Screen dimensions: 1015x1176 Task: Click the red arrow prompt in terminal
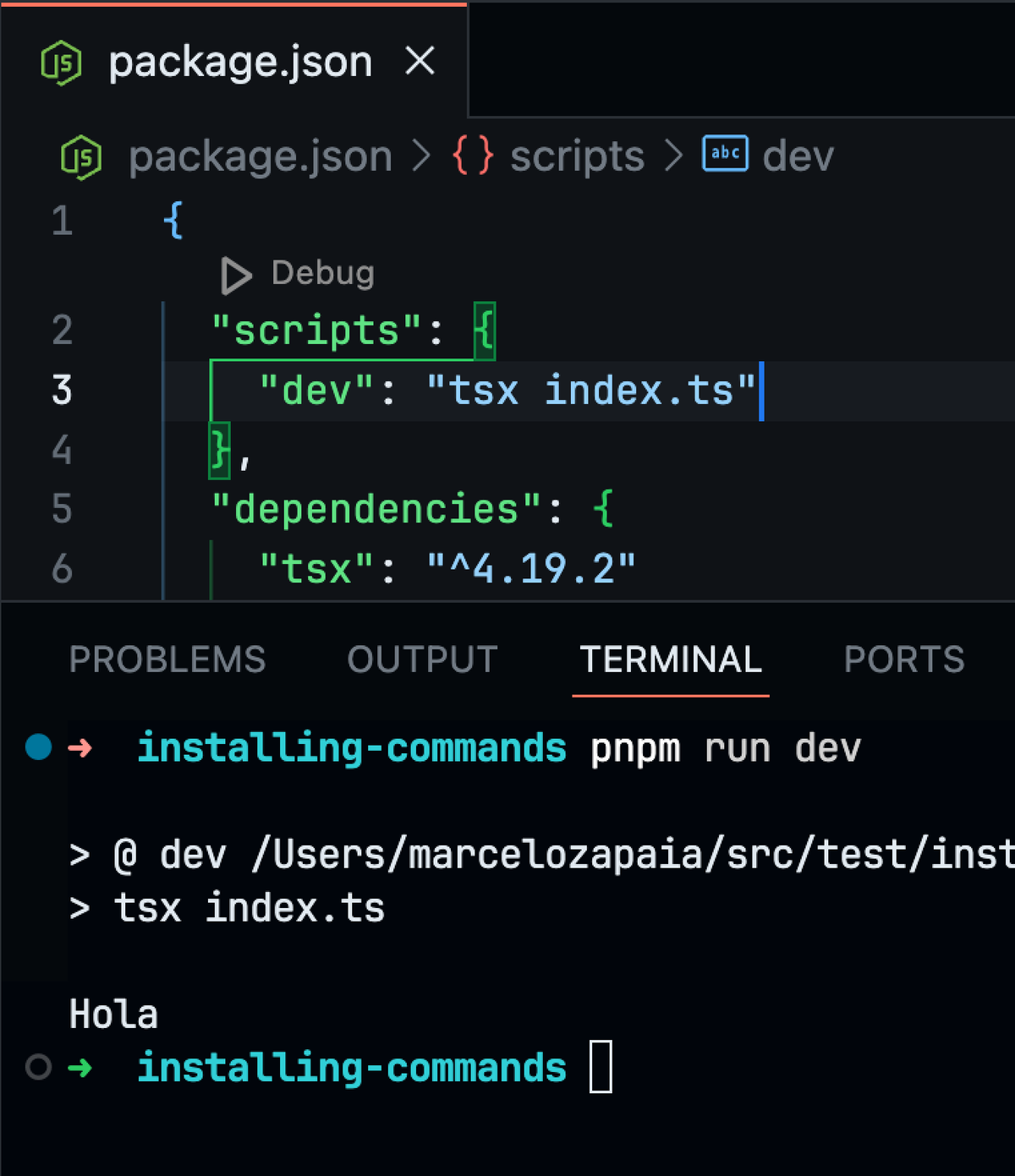coord(80,747)
